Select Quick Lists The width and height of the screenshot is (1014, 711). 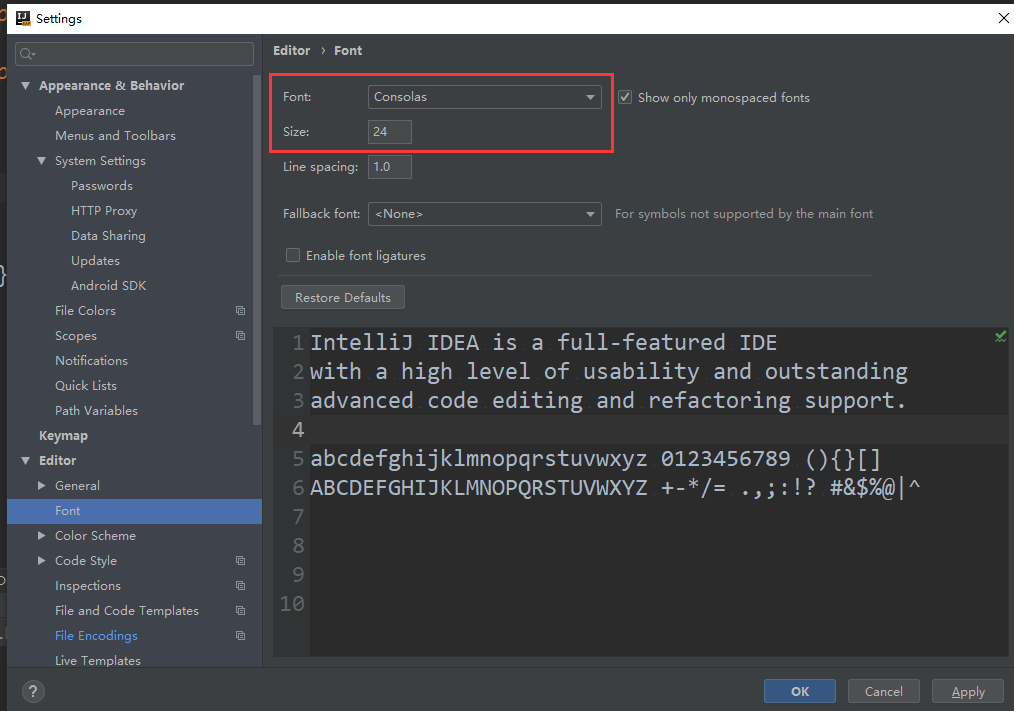[85, 386]
